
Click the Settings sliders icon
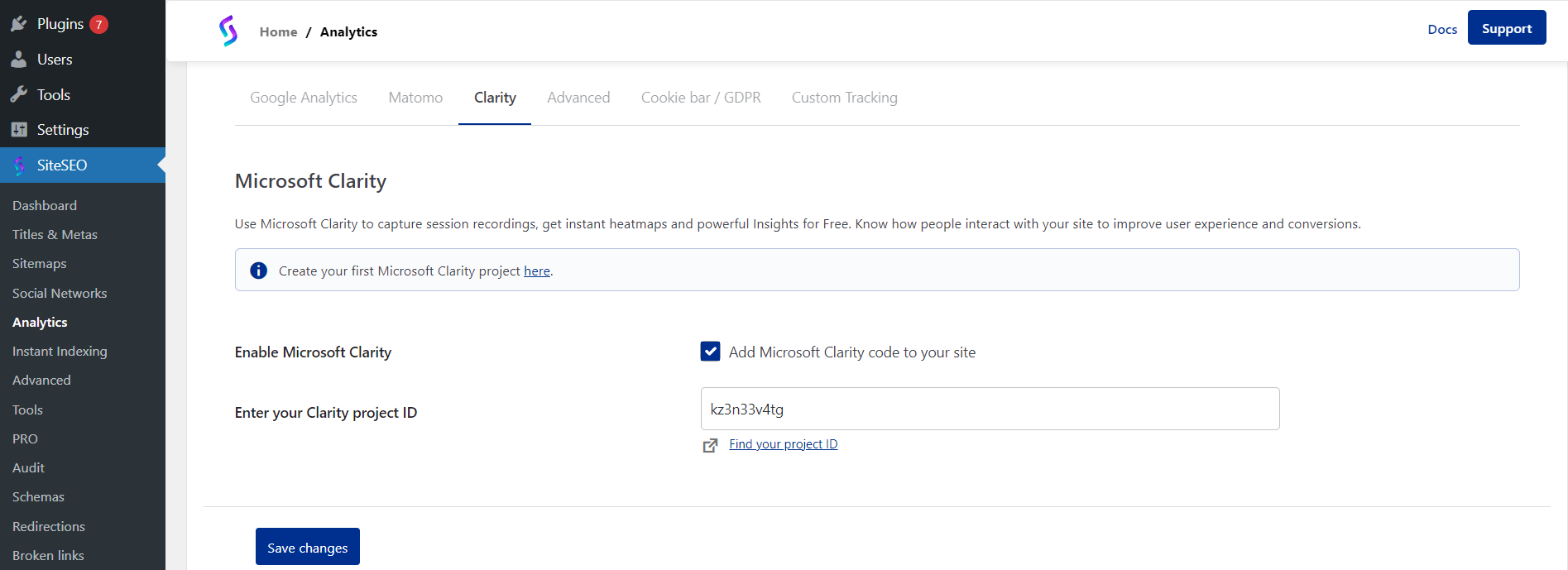pyautogui.click(x=19, y=130)
